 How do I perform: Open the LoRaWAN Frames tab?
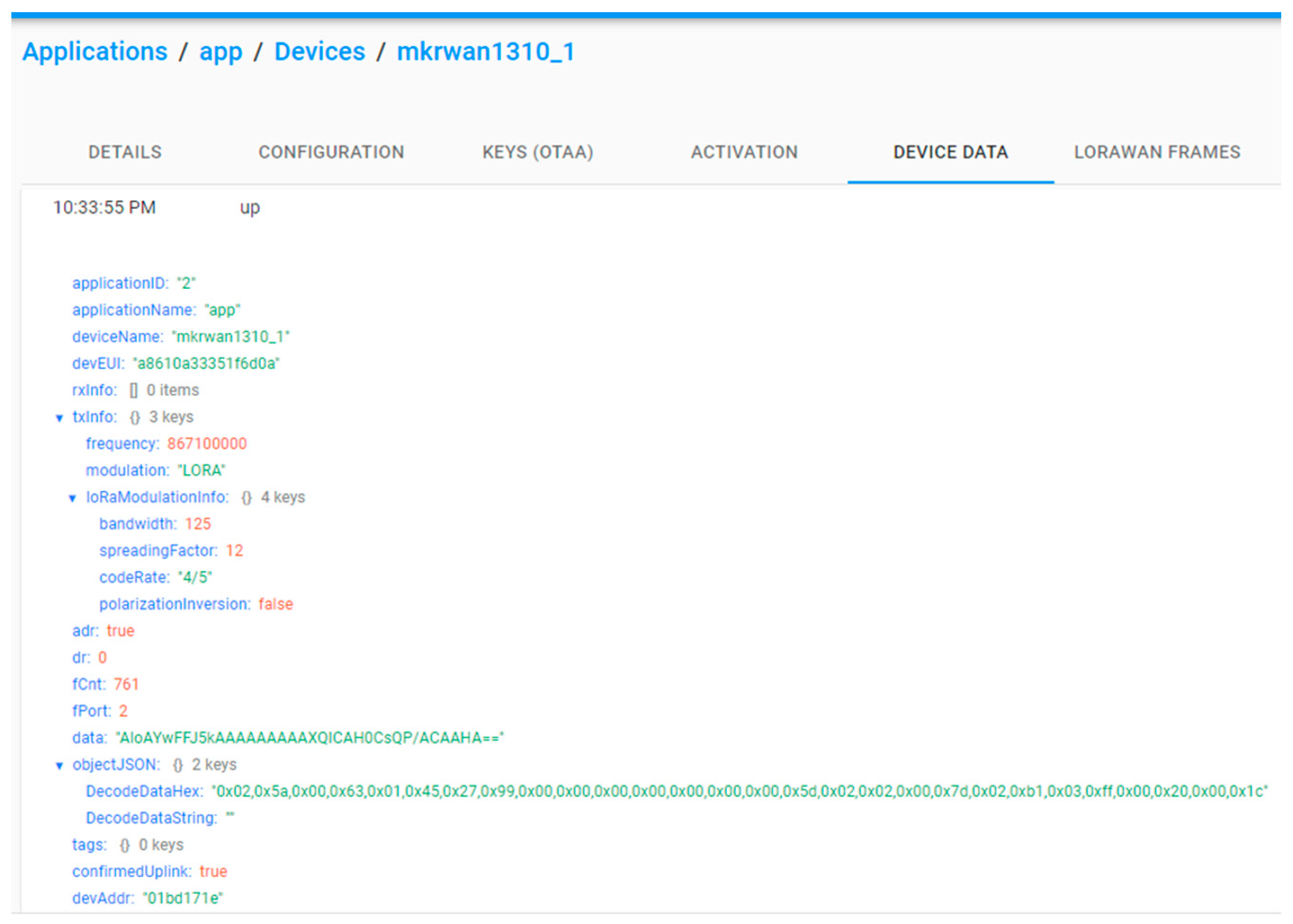click(x=1157, y=152)
